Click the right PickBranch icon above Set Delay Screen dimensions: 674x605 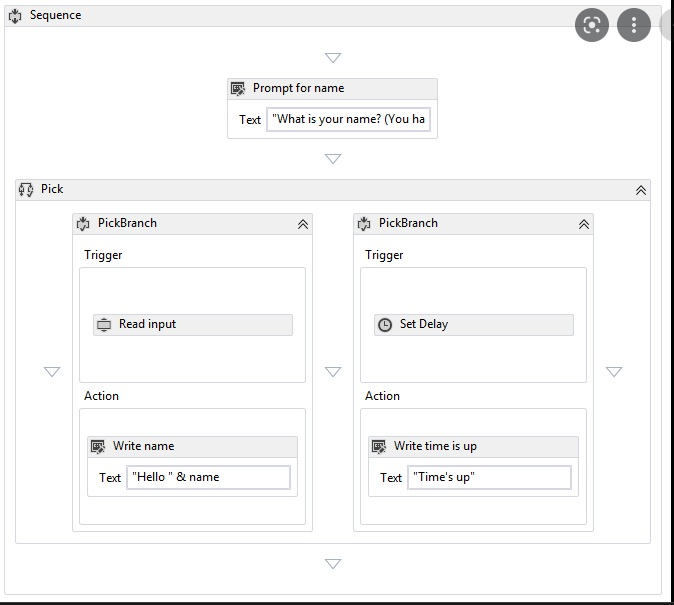364,224
